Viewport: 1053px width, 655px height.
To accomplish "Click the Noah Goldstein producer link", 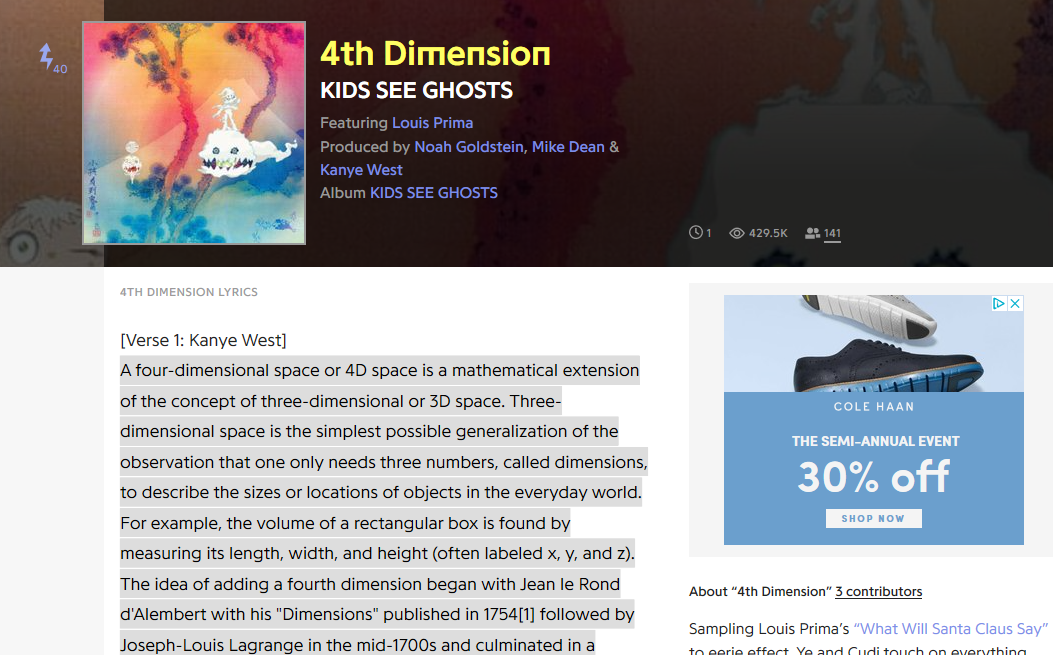I will click(x=468, y=146).
